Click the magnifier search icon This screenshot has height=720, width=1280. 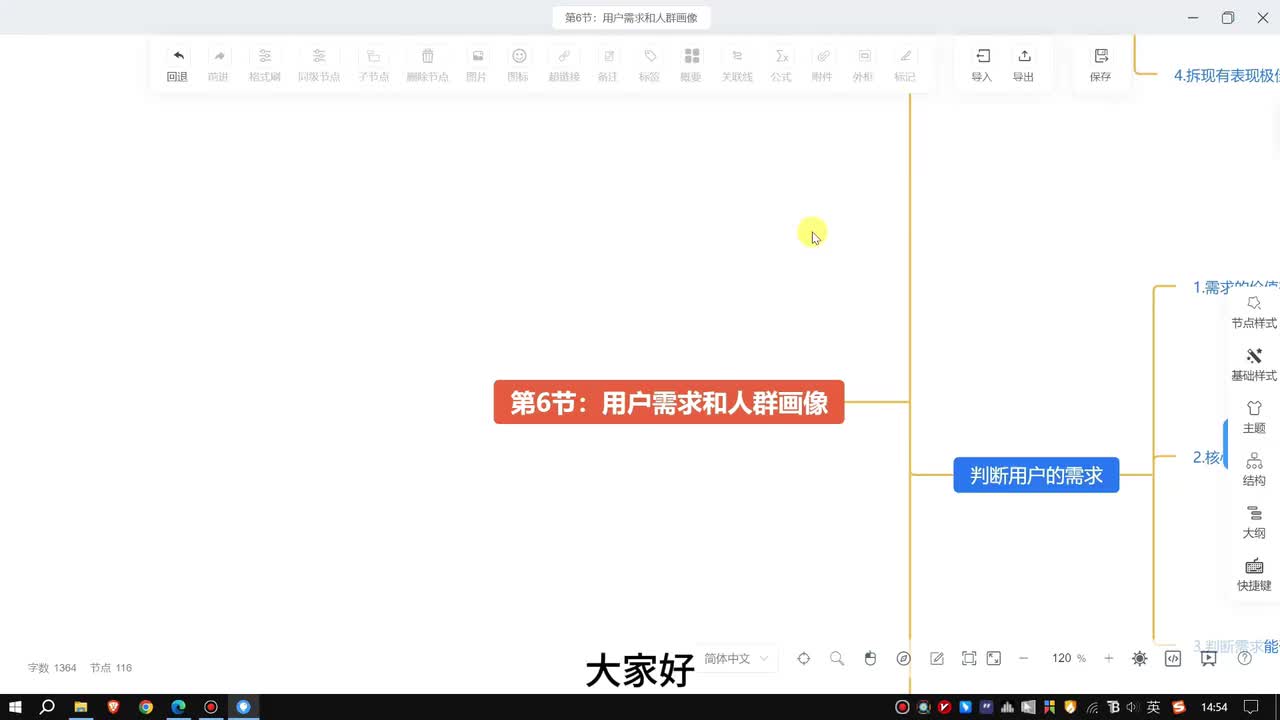[837, 658]
